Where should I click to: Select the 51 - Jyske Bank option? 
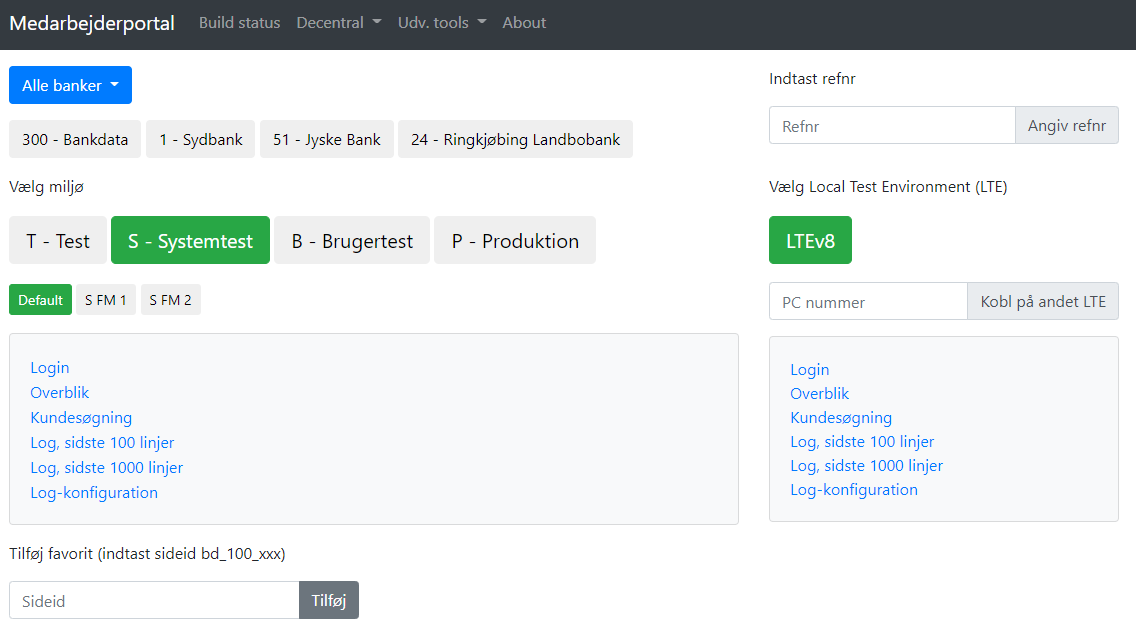(327, 140)
